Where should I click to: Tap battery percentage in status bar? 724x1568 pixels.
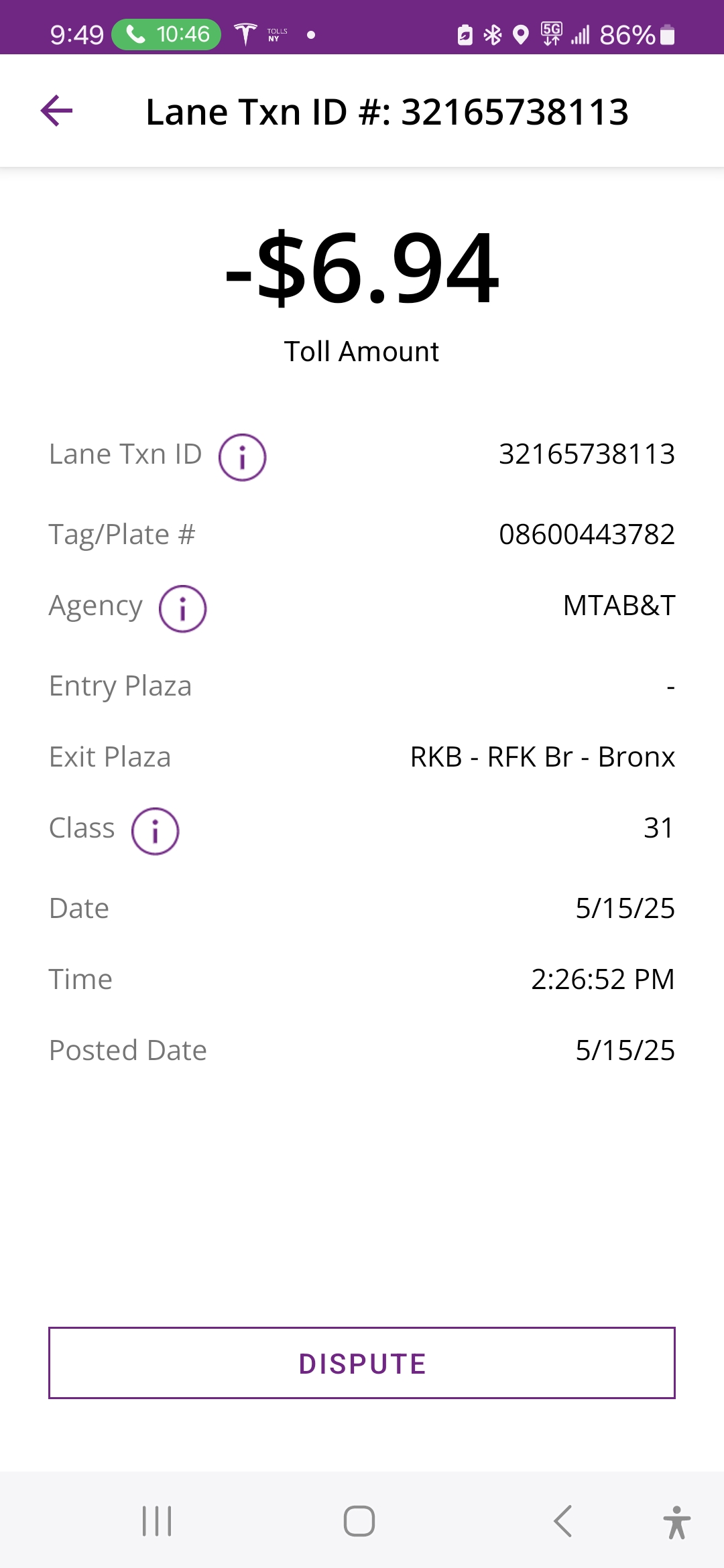[627, 35]
